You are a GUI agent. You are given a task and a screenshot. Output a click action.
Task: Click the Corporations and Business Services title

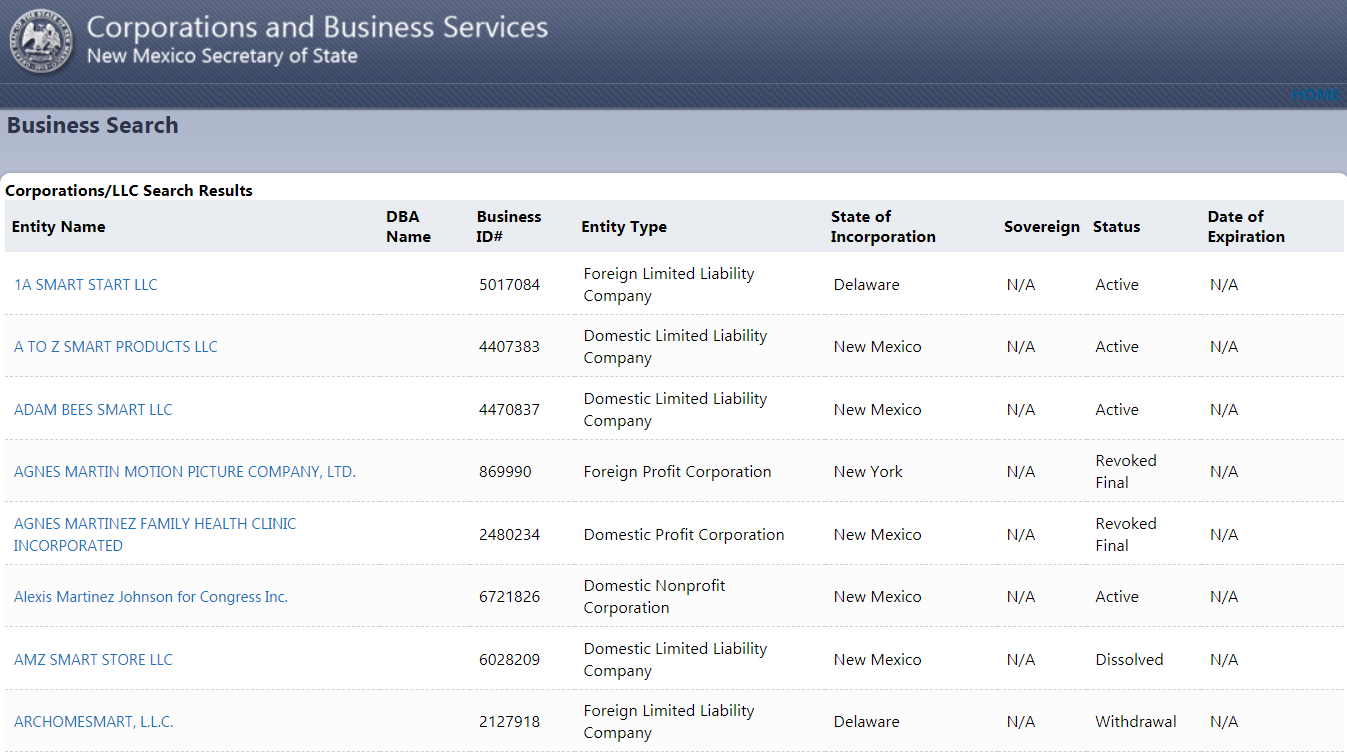pos(317,27)
